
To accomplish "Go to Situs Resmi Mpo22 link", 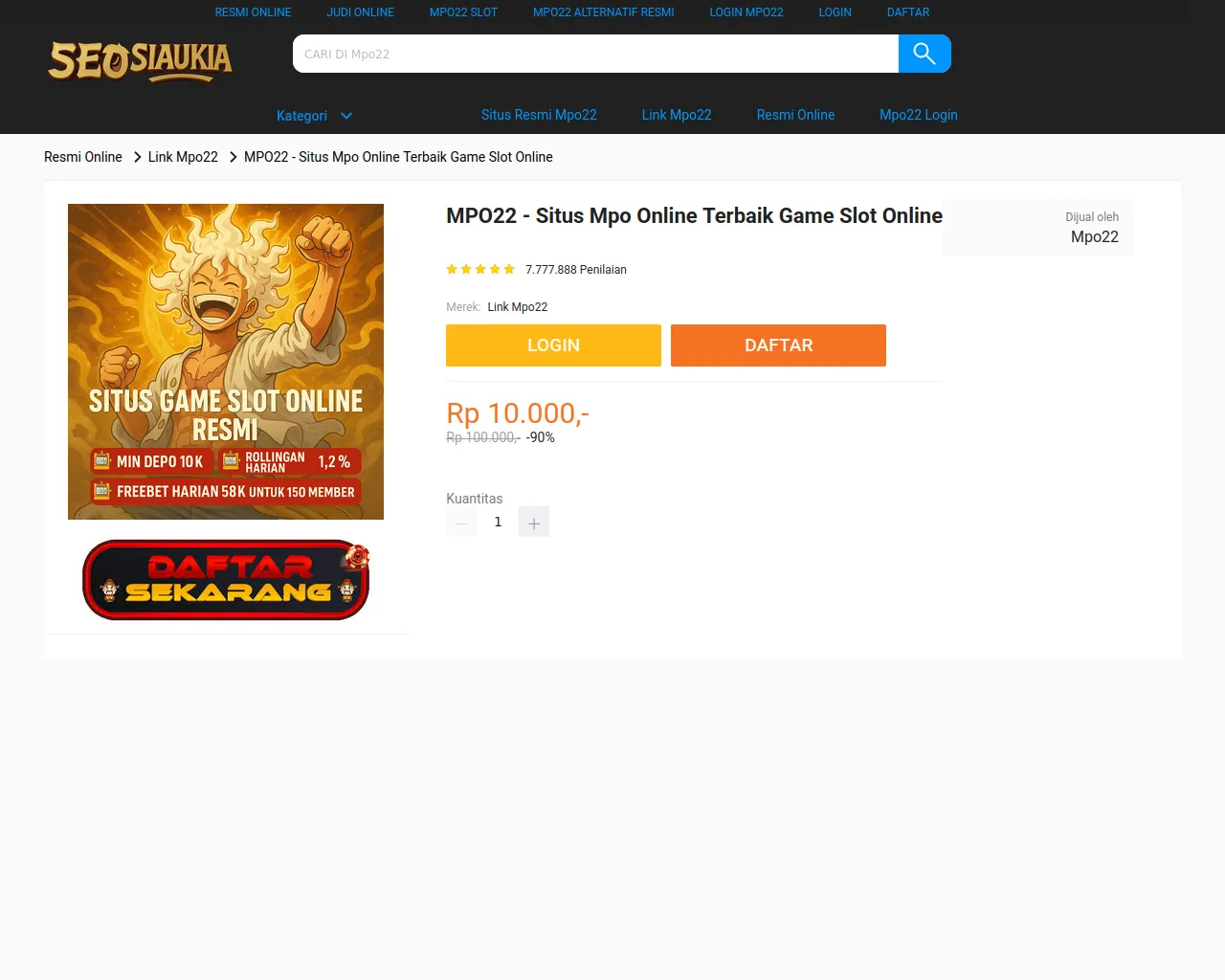I will 539,115.
